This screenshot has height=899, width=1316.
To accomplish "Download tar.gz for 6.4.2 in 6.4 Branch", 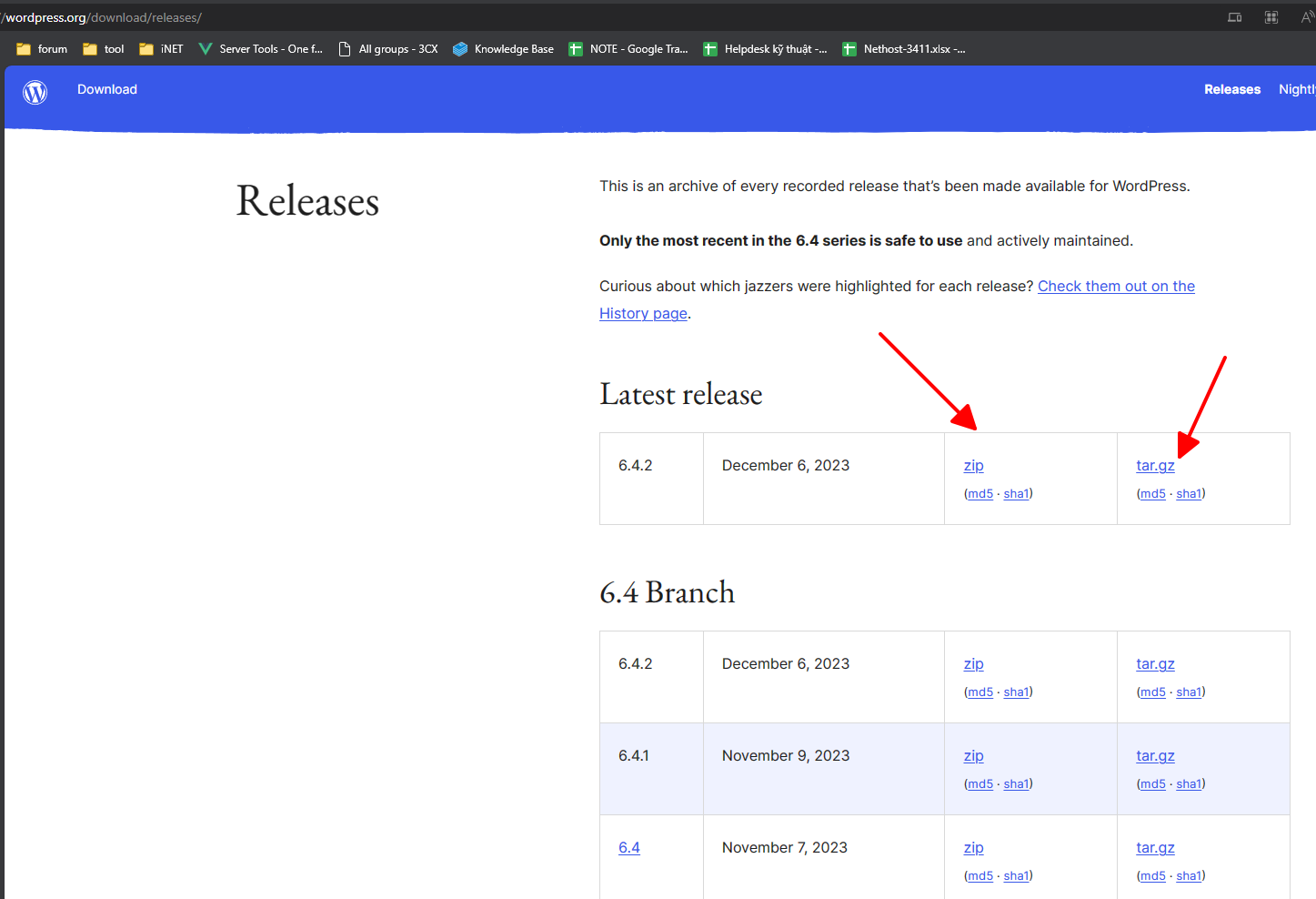I will [1155, 663].
